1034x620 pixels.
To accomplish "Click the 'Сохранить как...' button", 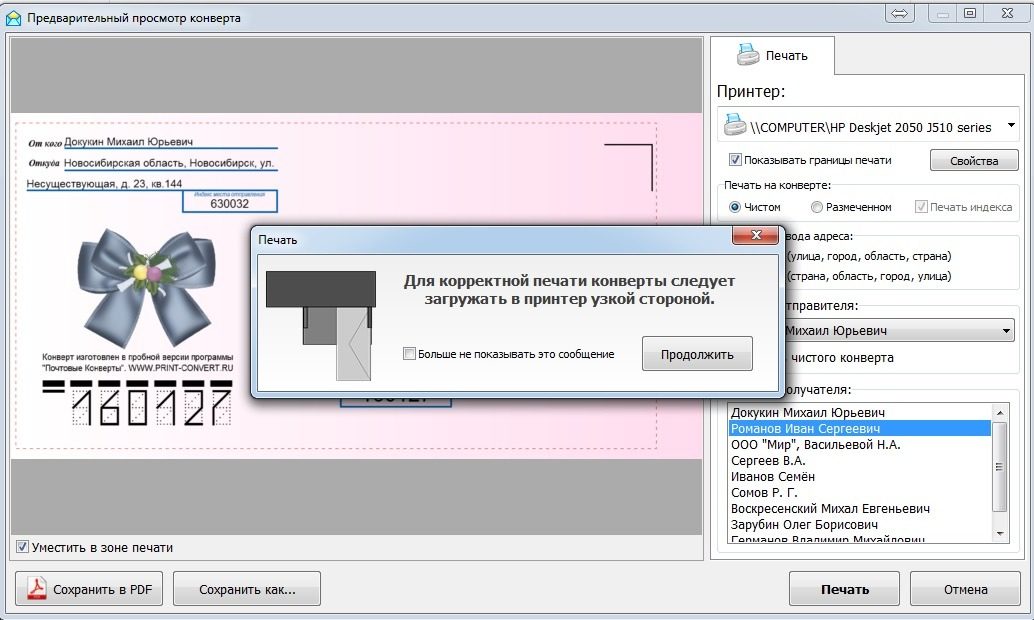I will 247,589.
